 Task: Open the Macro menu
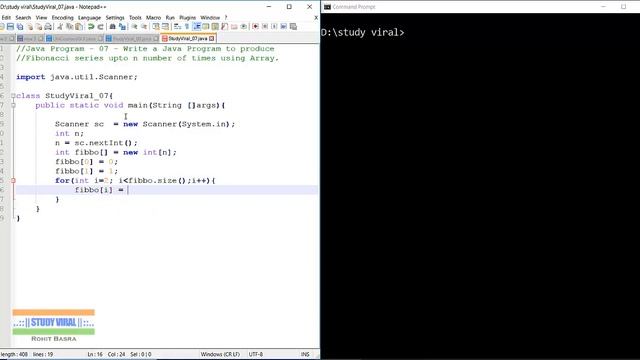153,18
